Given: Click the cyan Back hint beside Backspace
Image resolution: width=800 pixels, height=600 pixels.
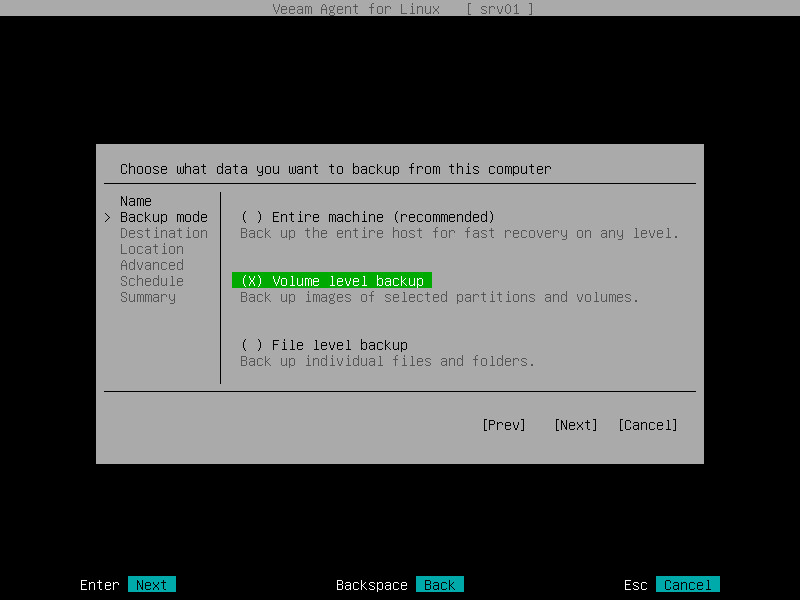Looking at the screenshot, I should 440,584.
